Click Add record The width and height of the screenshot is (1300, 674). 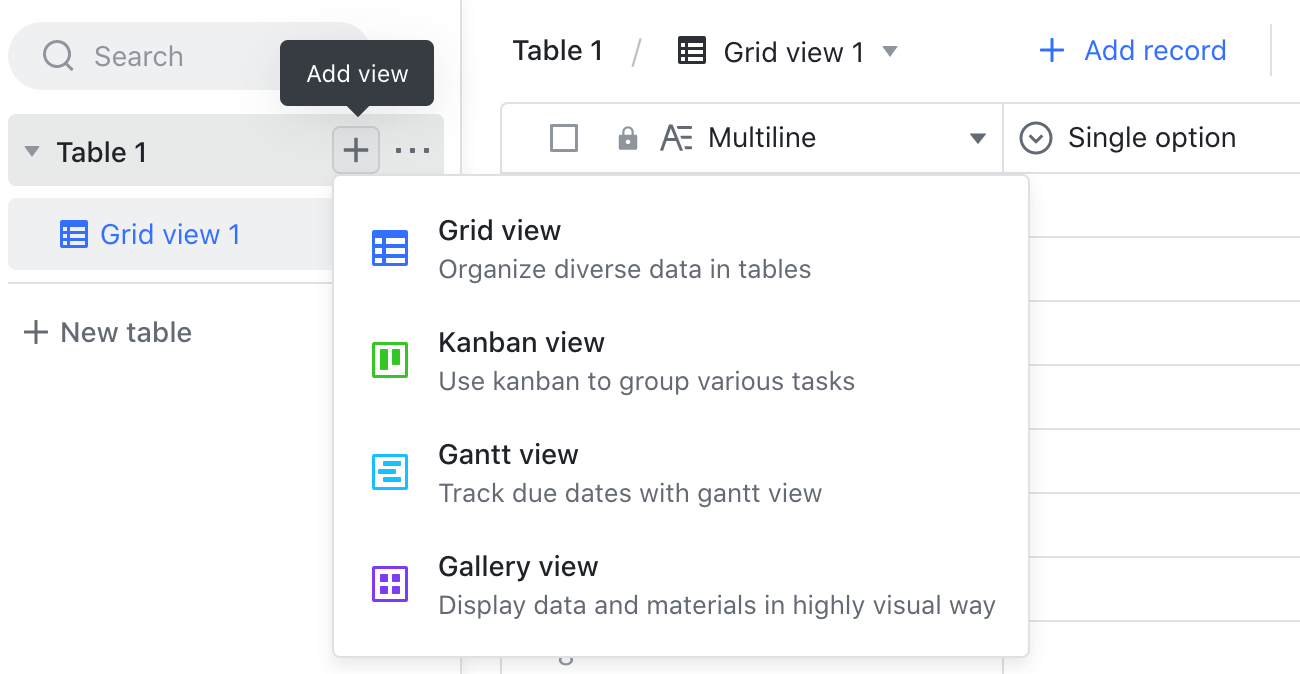pyautogui.click(x=1131, y=50)
